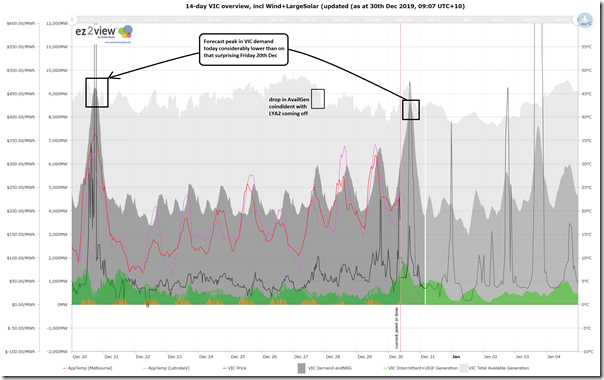Click the '$0.00/MWh' price axis label
Image resolution: width=604 pixels, height=380 pixels.
23,305
